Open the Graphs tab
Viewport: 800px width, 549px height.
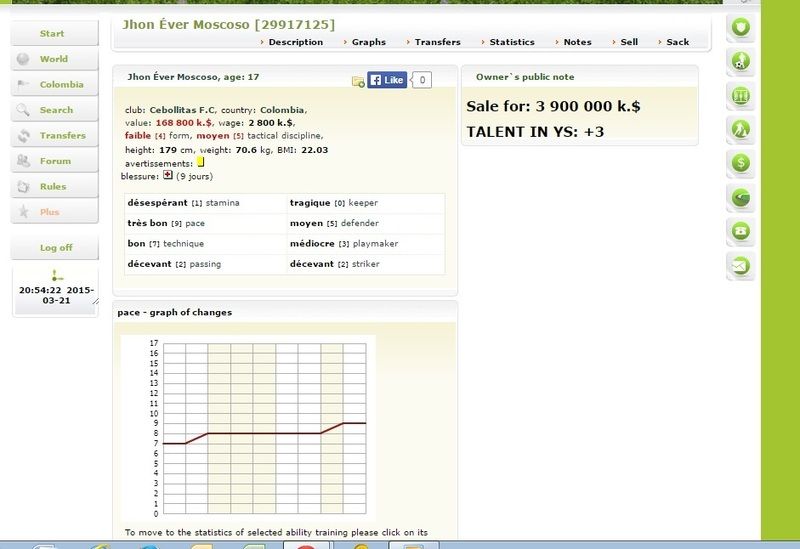367,42
